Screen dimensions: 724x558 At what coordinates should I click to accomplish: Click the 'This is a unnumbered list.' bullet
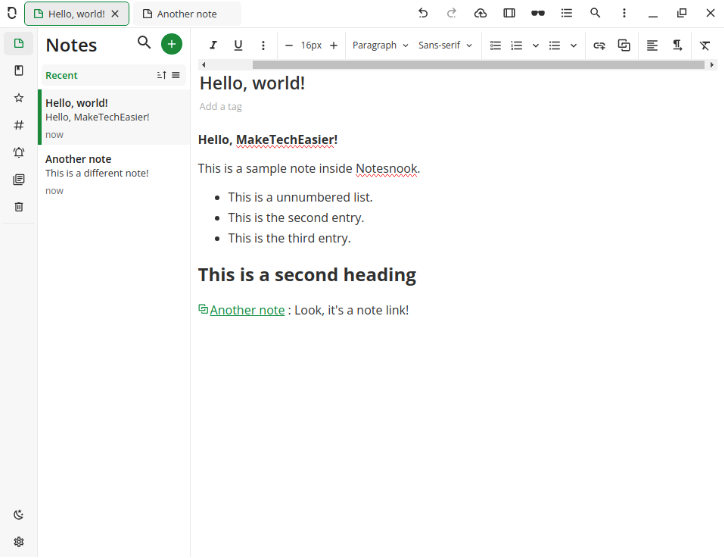pyautogui.click(x=300, y=197)
